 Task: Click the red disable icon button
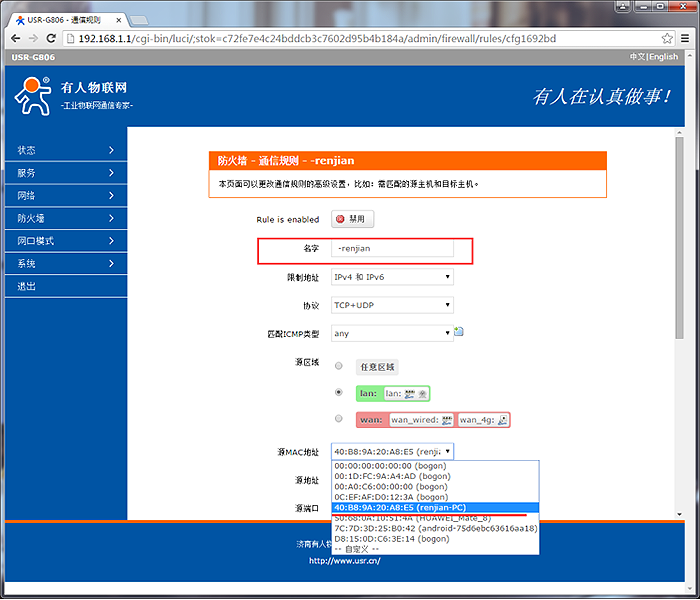(353, 219)
